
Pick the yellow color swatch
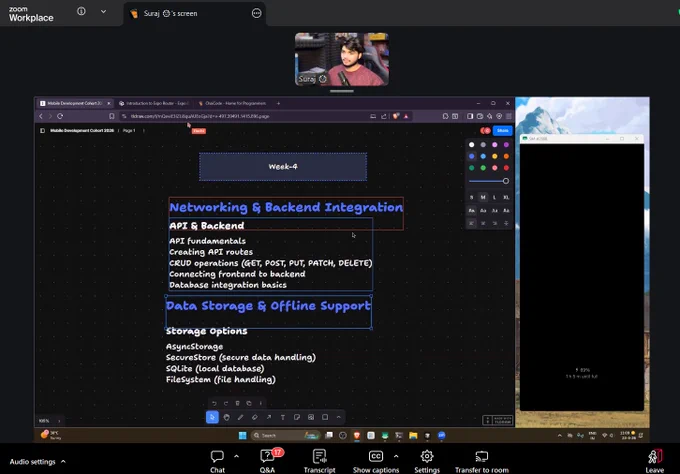[x=495, y=157]
